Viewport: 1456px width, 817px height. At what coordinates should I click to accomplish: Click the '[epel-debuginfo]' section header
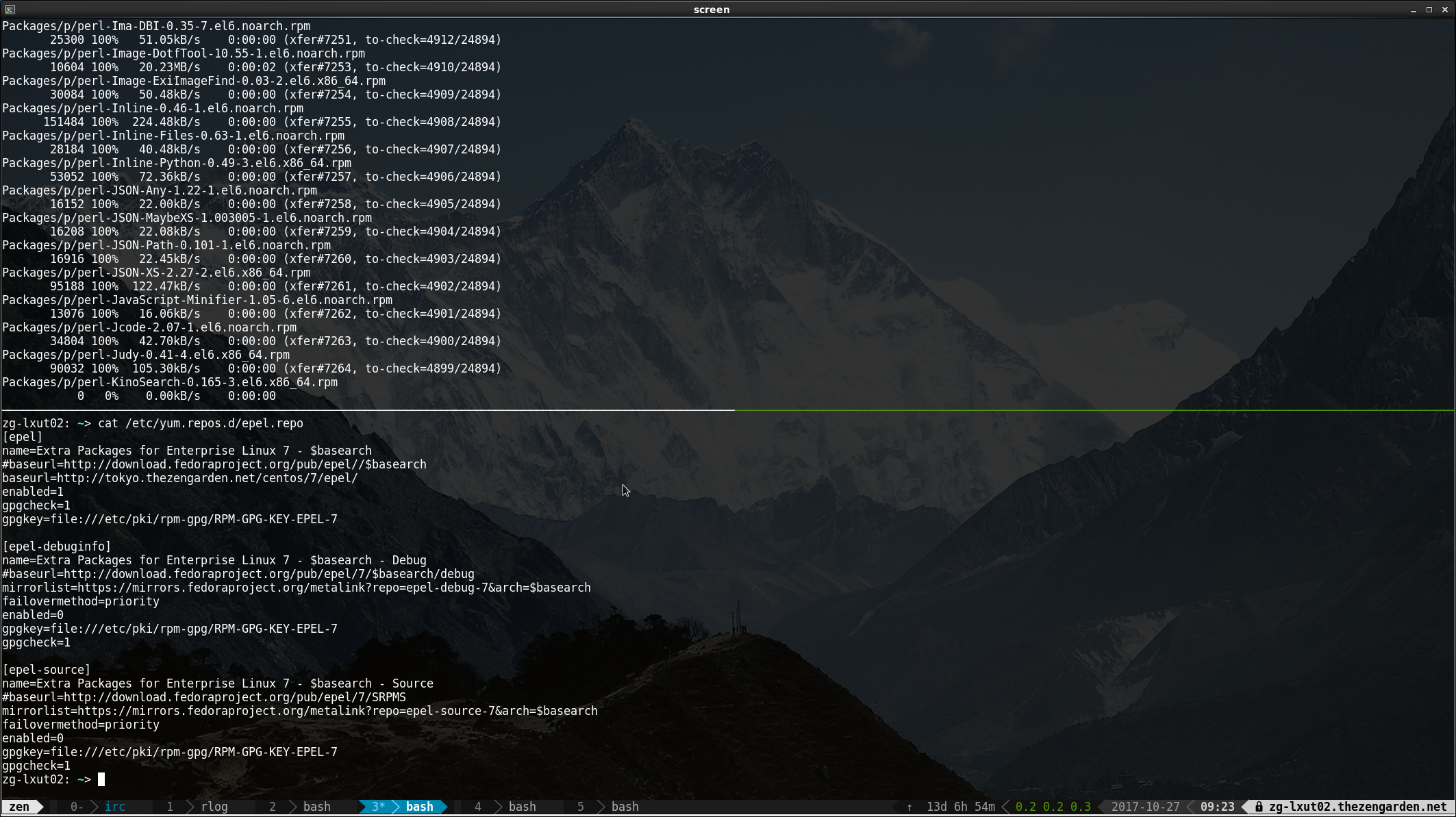click(x=56, y=546)
